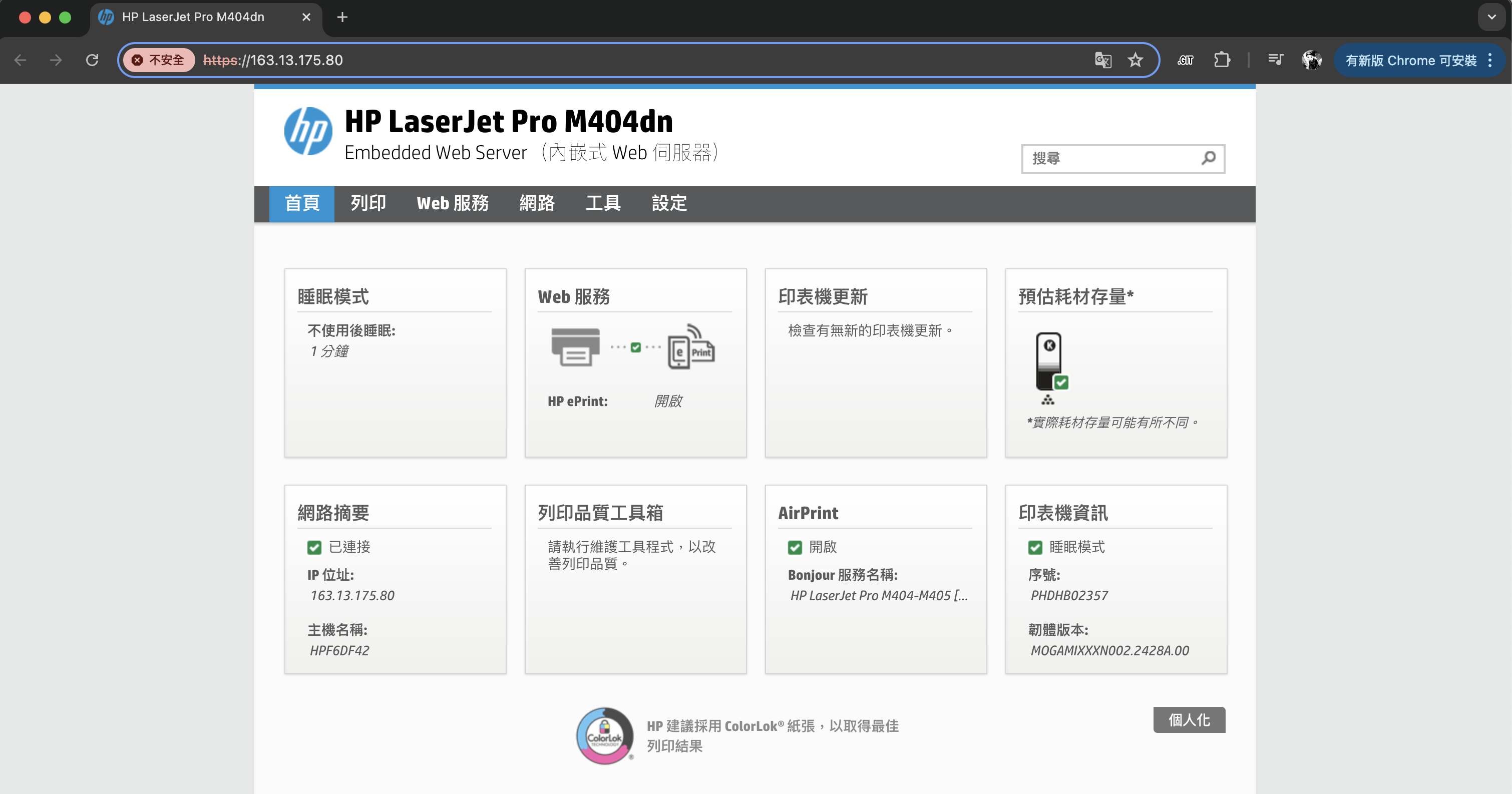Screen dimensions: 1512x794
Task: Click the search magnifier icon
Action: click(x=1209, y=158)
